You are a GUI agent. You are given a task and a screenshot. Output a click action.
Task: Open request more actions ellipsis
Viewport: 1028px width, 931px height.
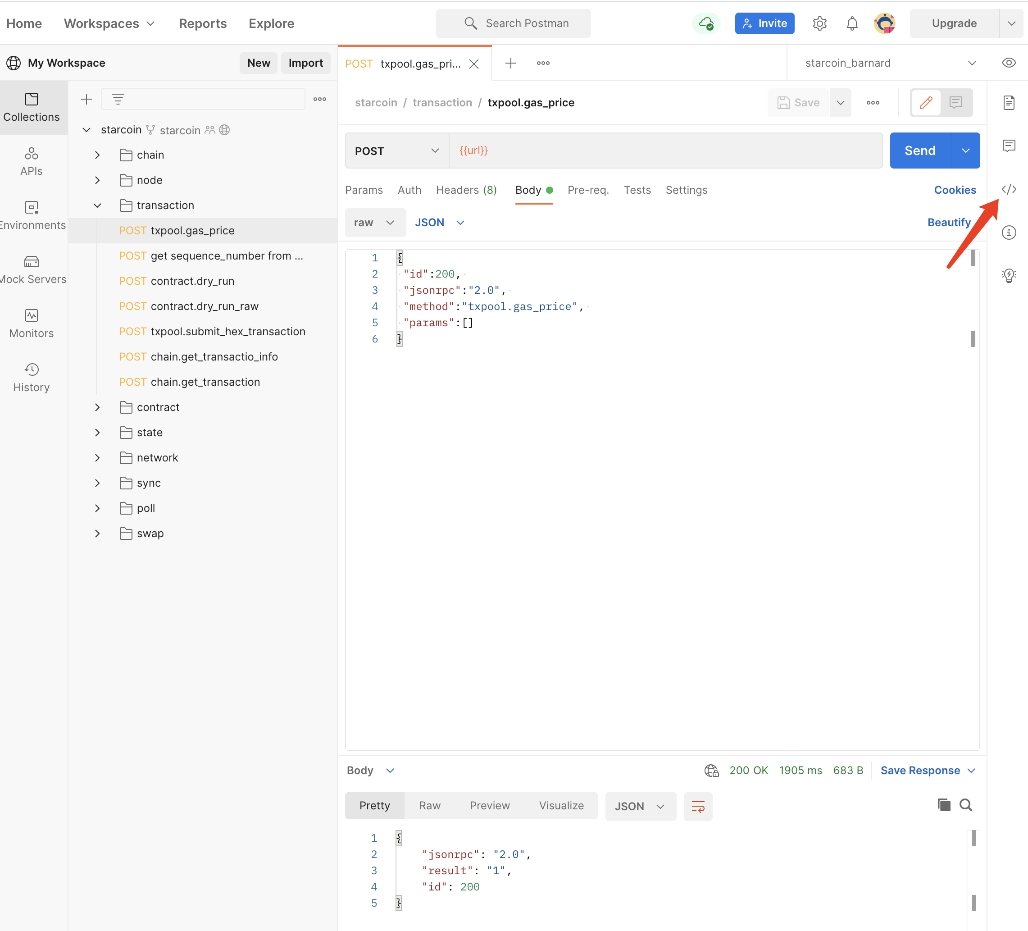(x=873, y=102)
